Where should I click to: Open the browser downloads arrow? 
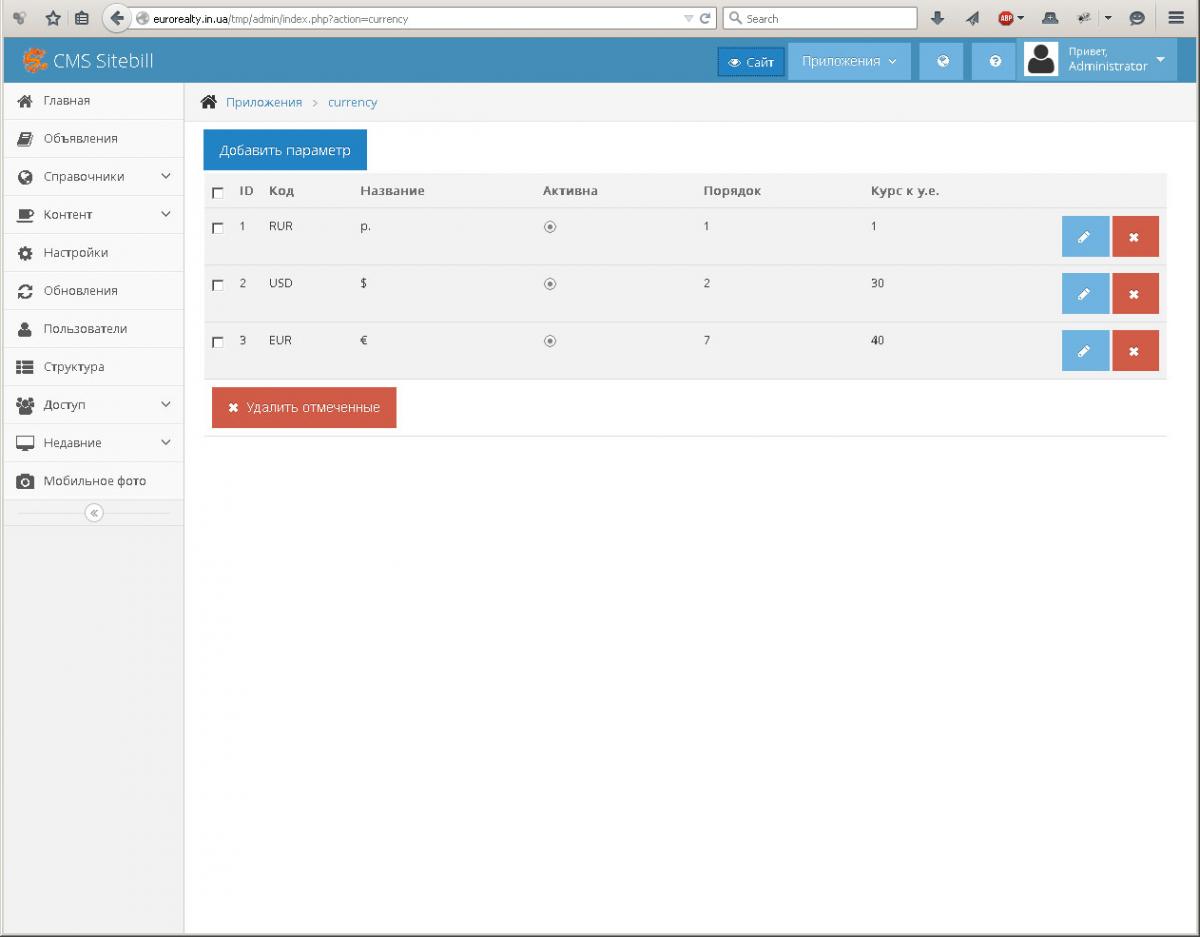pyautogui.click(x=937, y=18)
